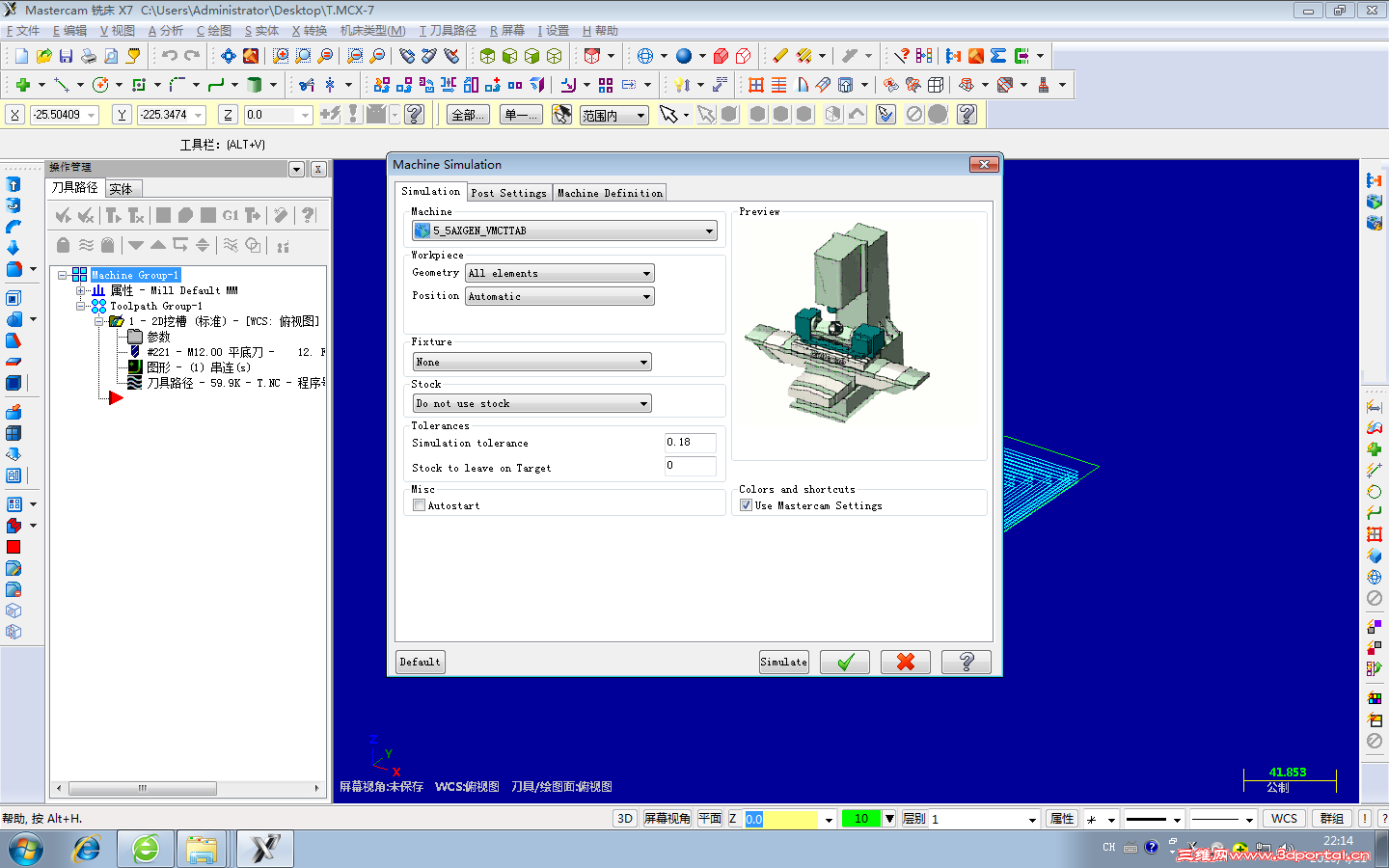Click the green checkmark OK button
1389x868 pixels.
(845, 662)
